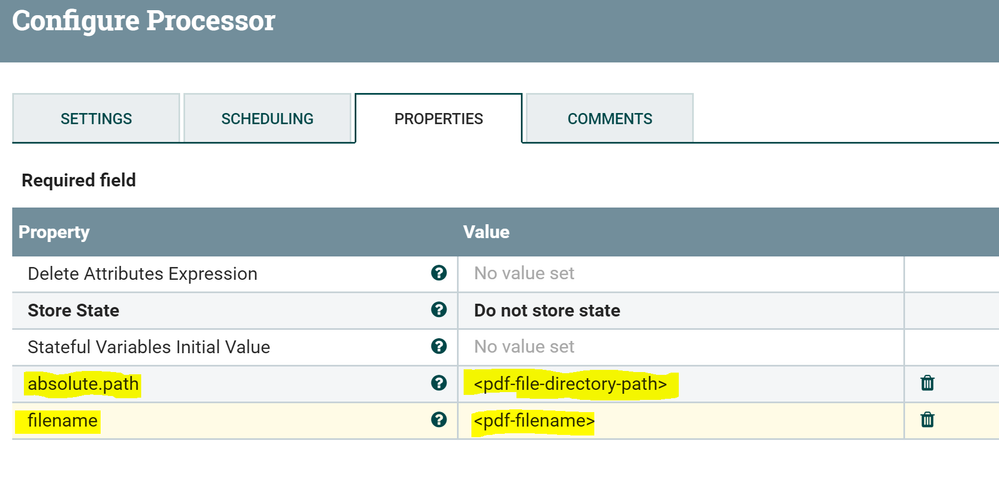The height and width of the screenshot is (484, 999).
Task: Edit the pdf-file-directory-path value
Action: tap(570, 384)
